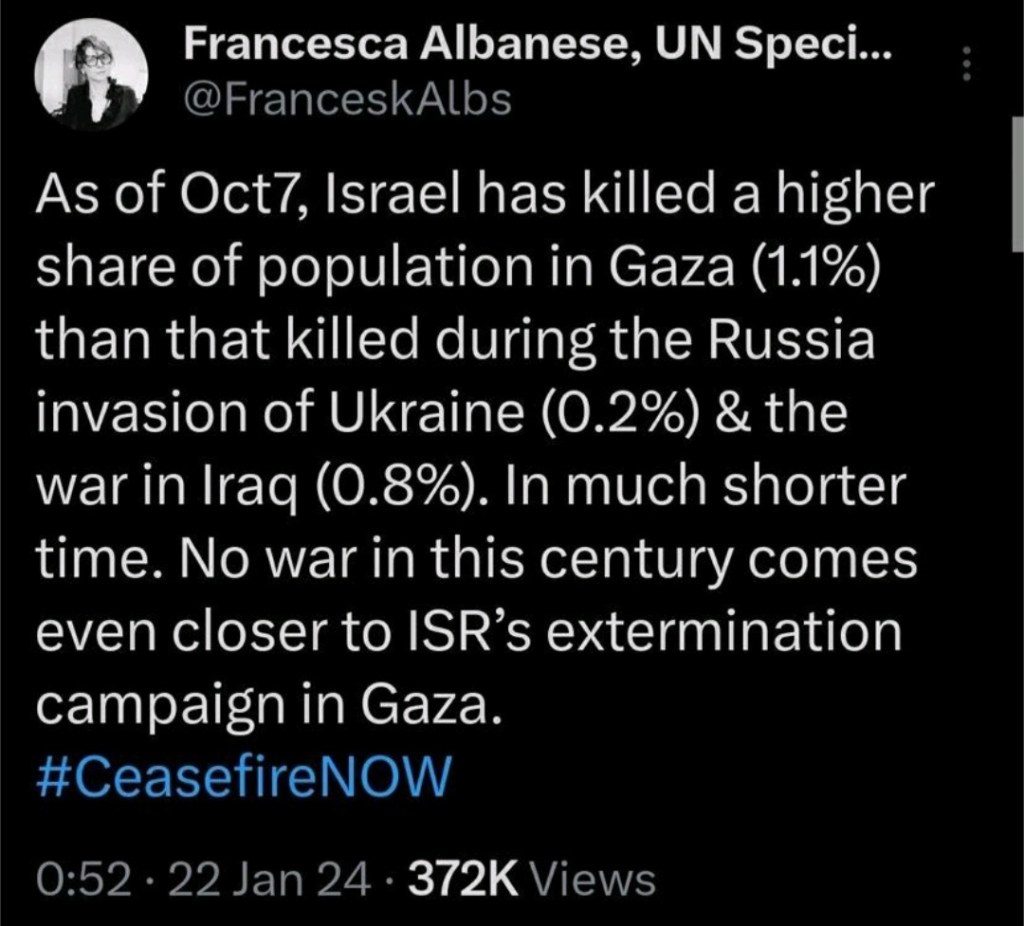Click the word Russia in the tweet
This screenshot has height=926, width=1024.
point(809,341)
